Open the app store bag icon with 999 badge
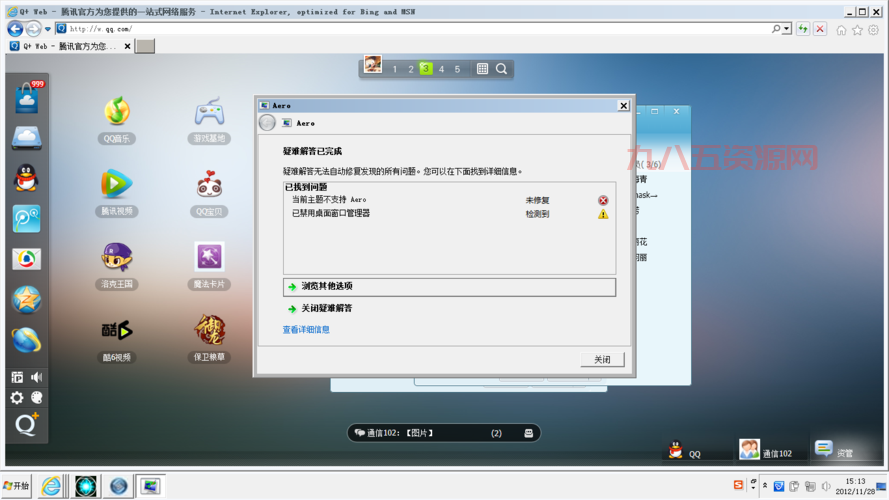The height and width of the screenshot is (500, 889). [x=27, y=98]
